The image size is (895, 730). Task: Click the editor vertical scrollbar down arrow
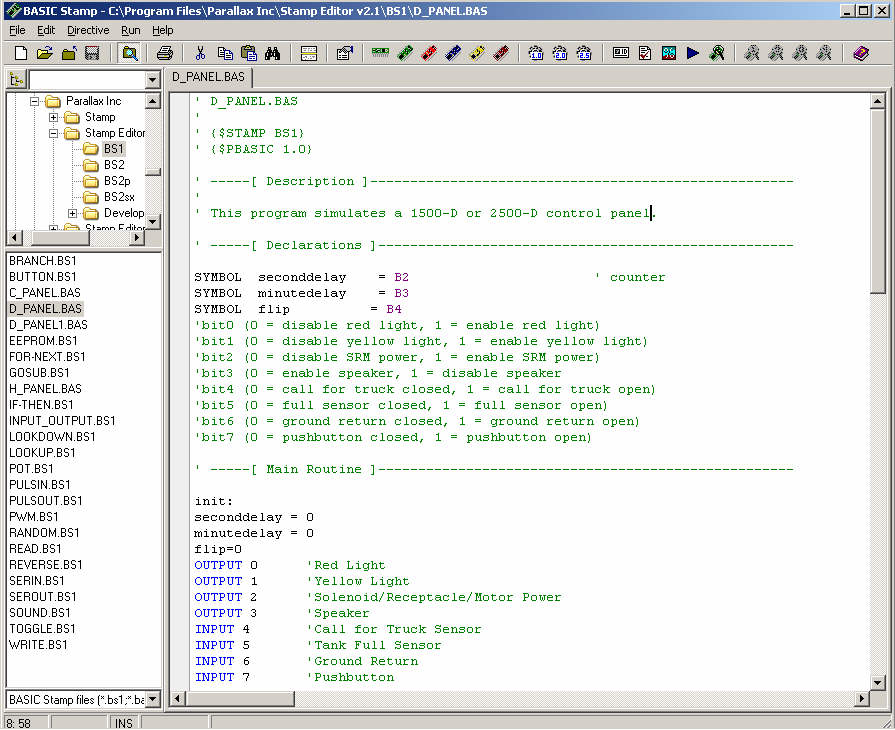pyautogui.click(x=877, y=682)
